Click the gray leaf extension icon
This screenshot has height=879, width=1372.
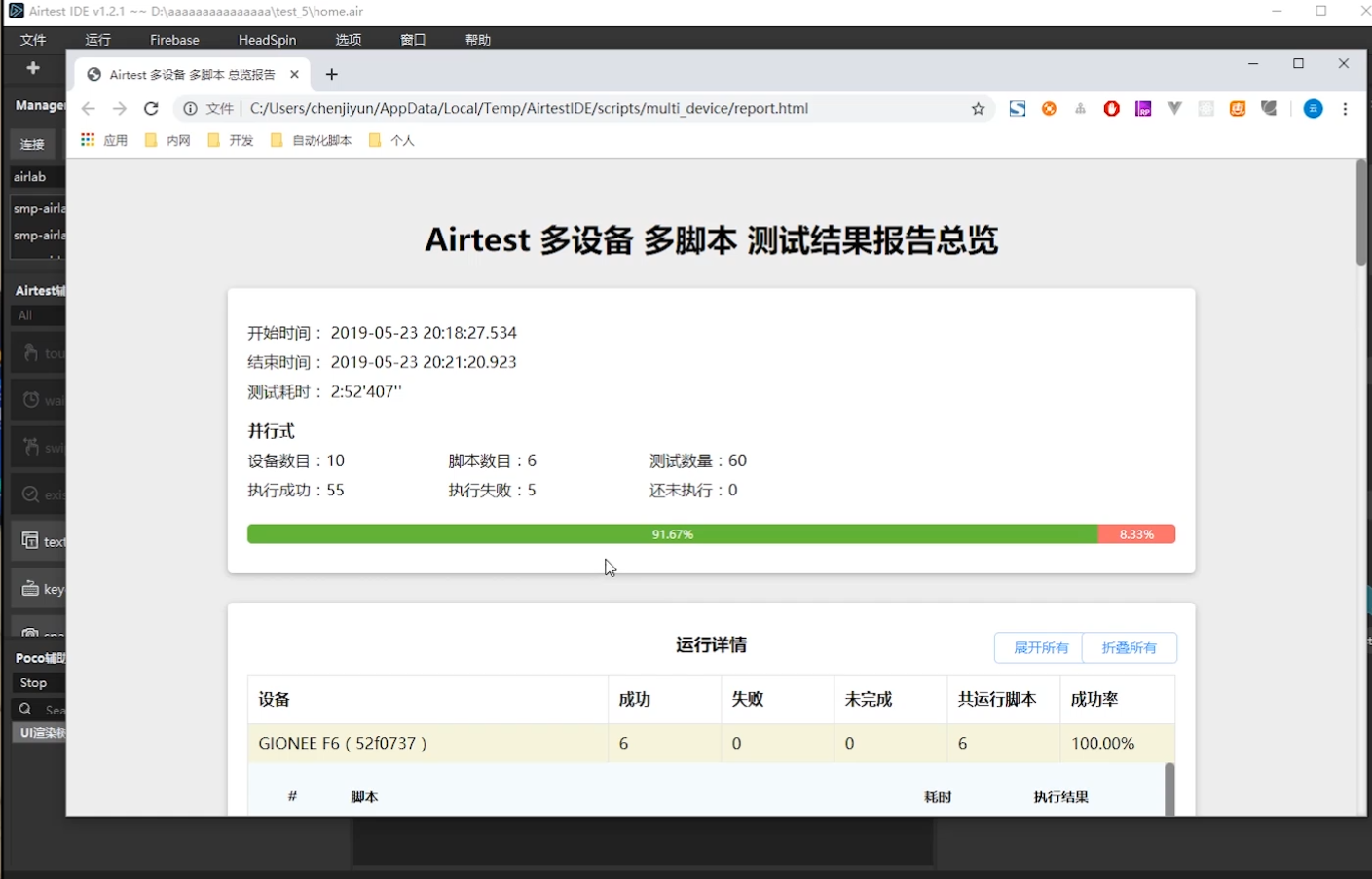1269,108
